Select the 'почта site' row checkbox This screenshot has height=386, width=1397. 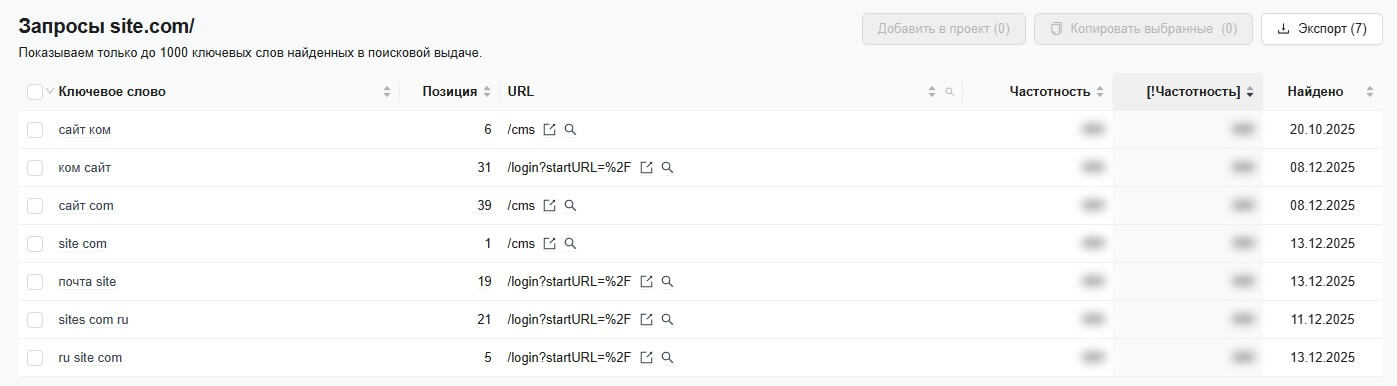[x=35, y=282]
